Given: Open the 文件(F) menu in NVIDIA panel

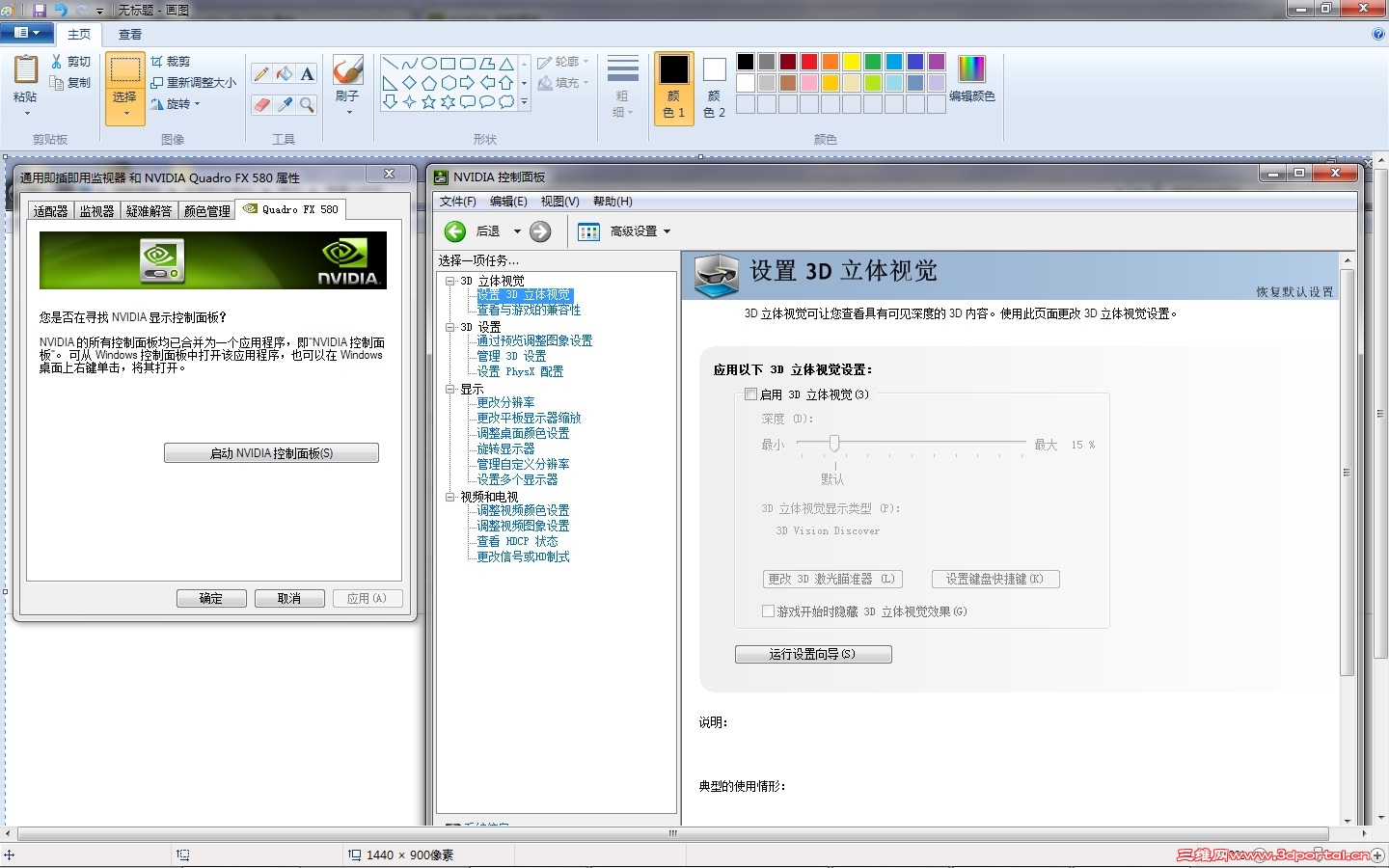Looking at the screenshot, I should click(458, 202).
